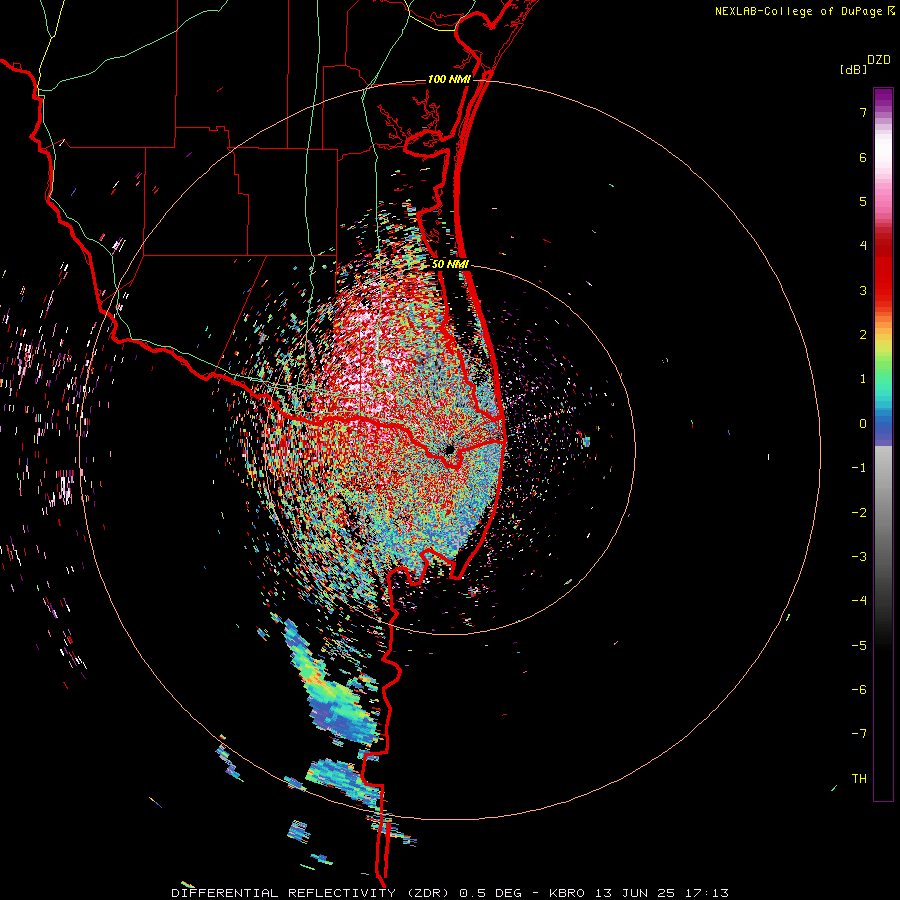The height and width of the screenshot is (900, 900).
Task: Click the -3 scale value
Action: 859,557
